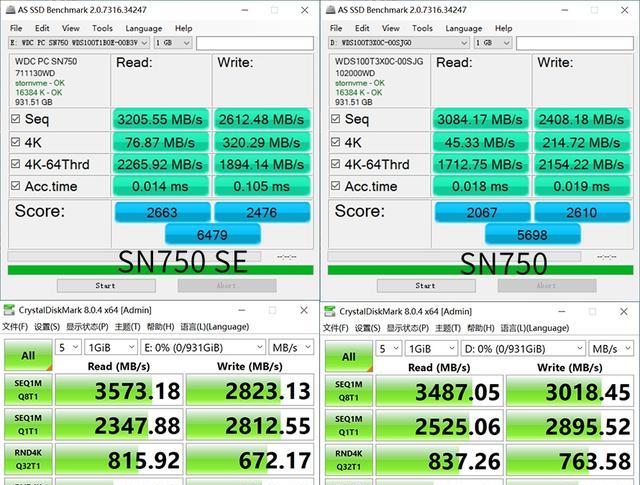Click Start button in left AS SSD window
The image size is (640, 485).
coord(106,285)
